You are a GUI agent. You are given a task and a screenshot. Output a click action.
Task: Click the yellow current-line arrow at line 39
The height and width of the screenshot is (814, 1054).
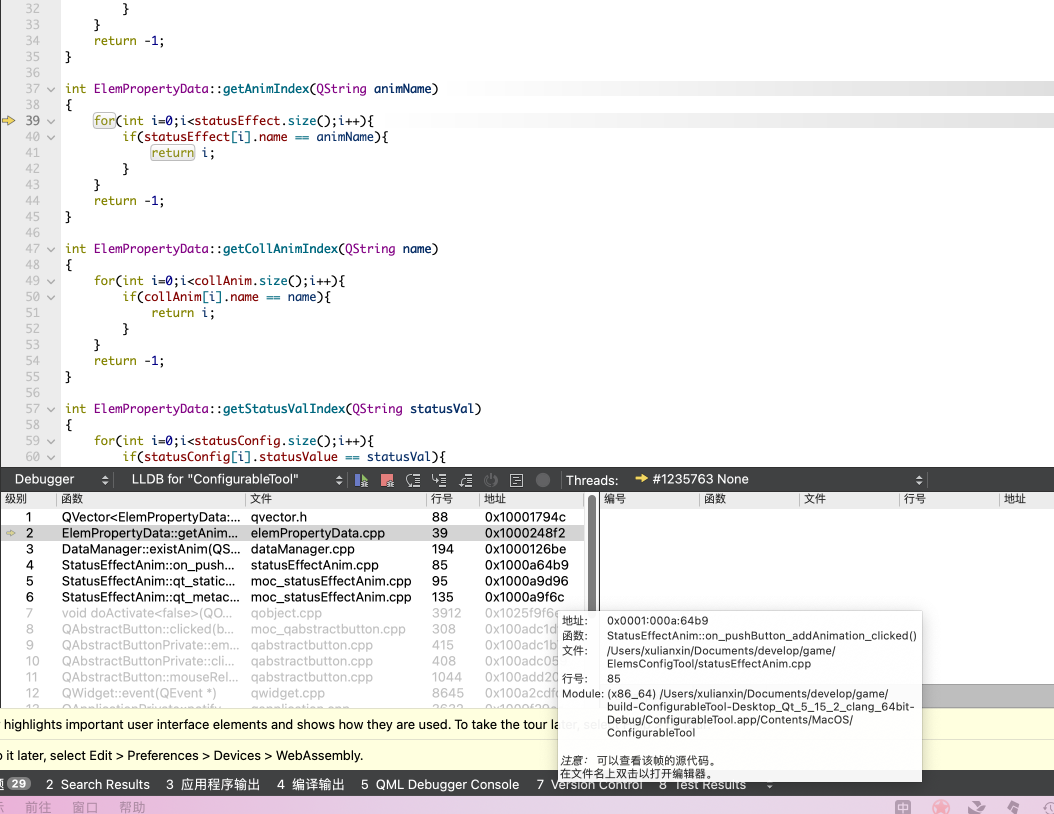[9, 121]
